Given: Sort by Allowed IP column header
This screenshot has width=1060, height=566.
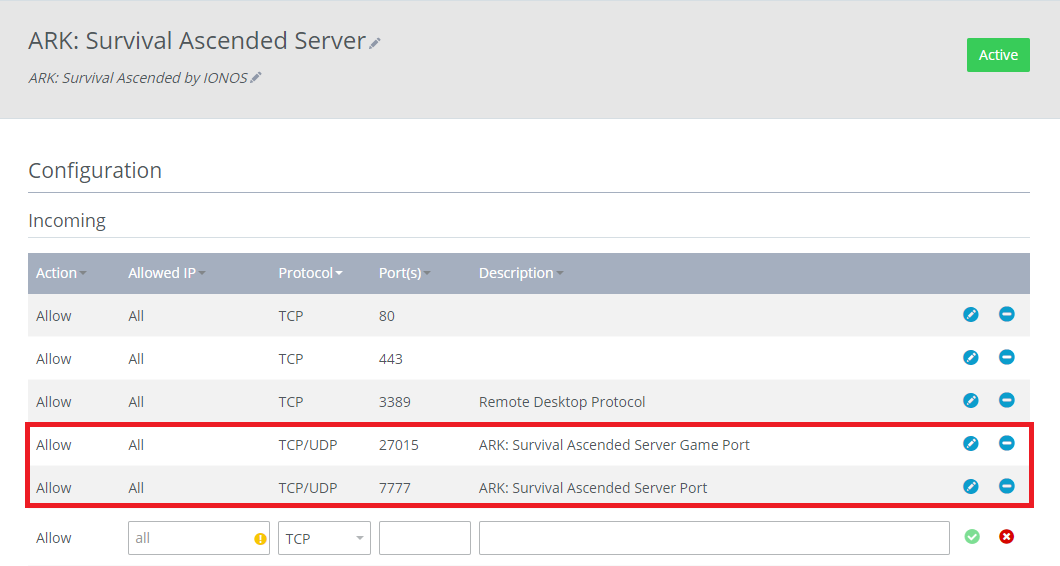Looking at the screenshot, I should coord(166,273).
